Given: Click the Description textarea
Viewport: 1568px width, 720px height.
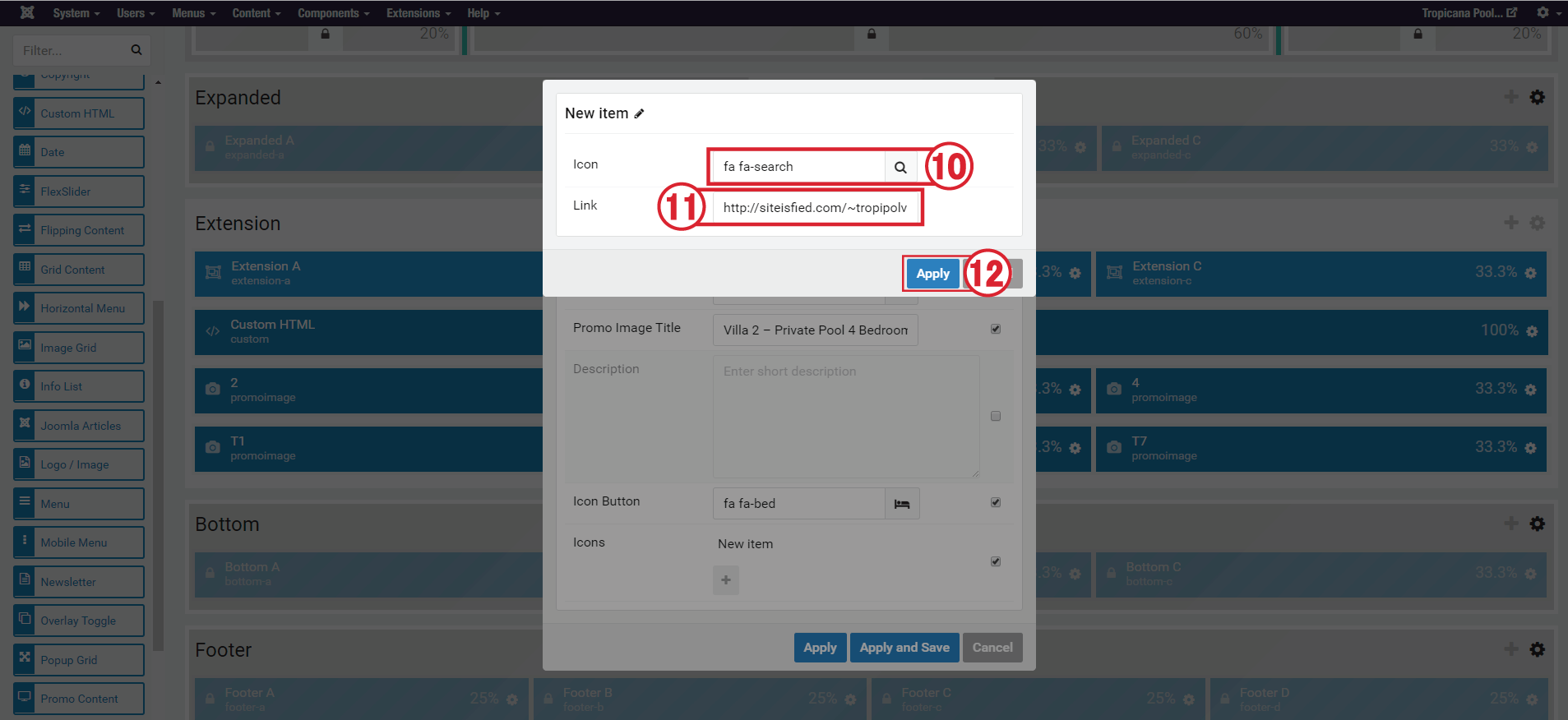Looking at the screenshot, I should [846, 417].
